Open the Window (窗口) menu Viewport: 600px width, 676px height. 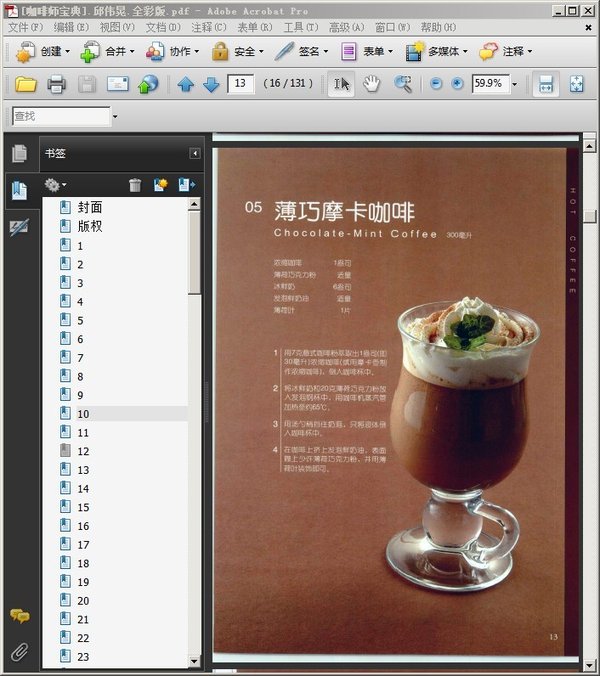[x=393, y=28]
